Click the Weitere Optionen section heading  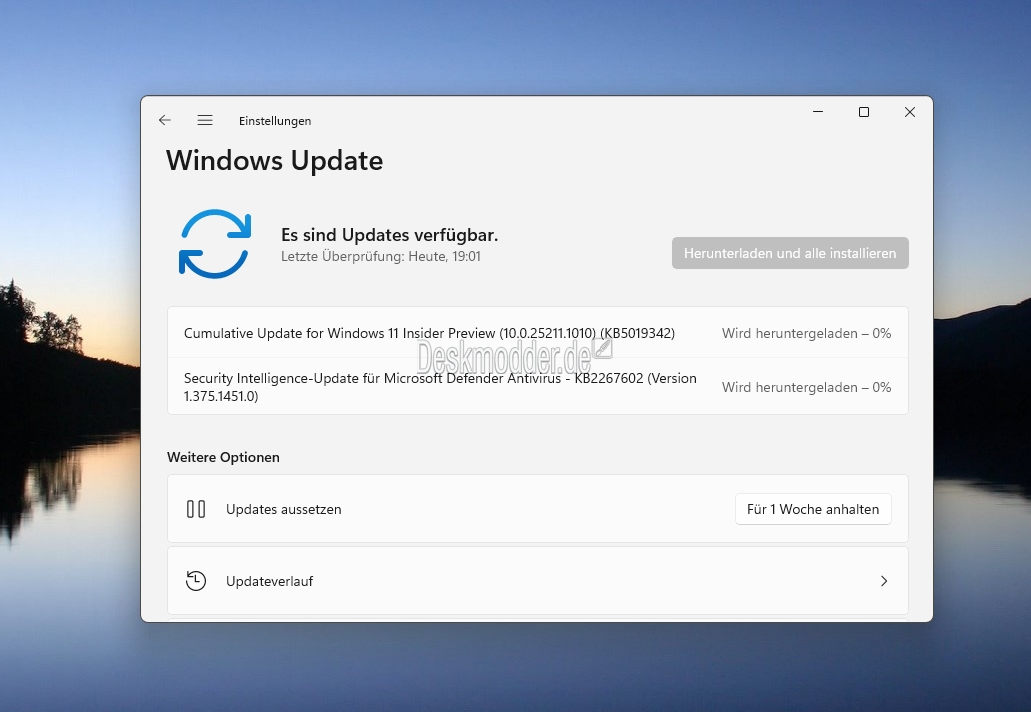pos(223,457)
